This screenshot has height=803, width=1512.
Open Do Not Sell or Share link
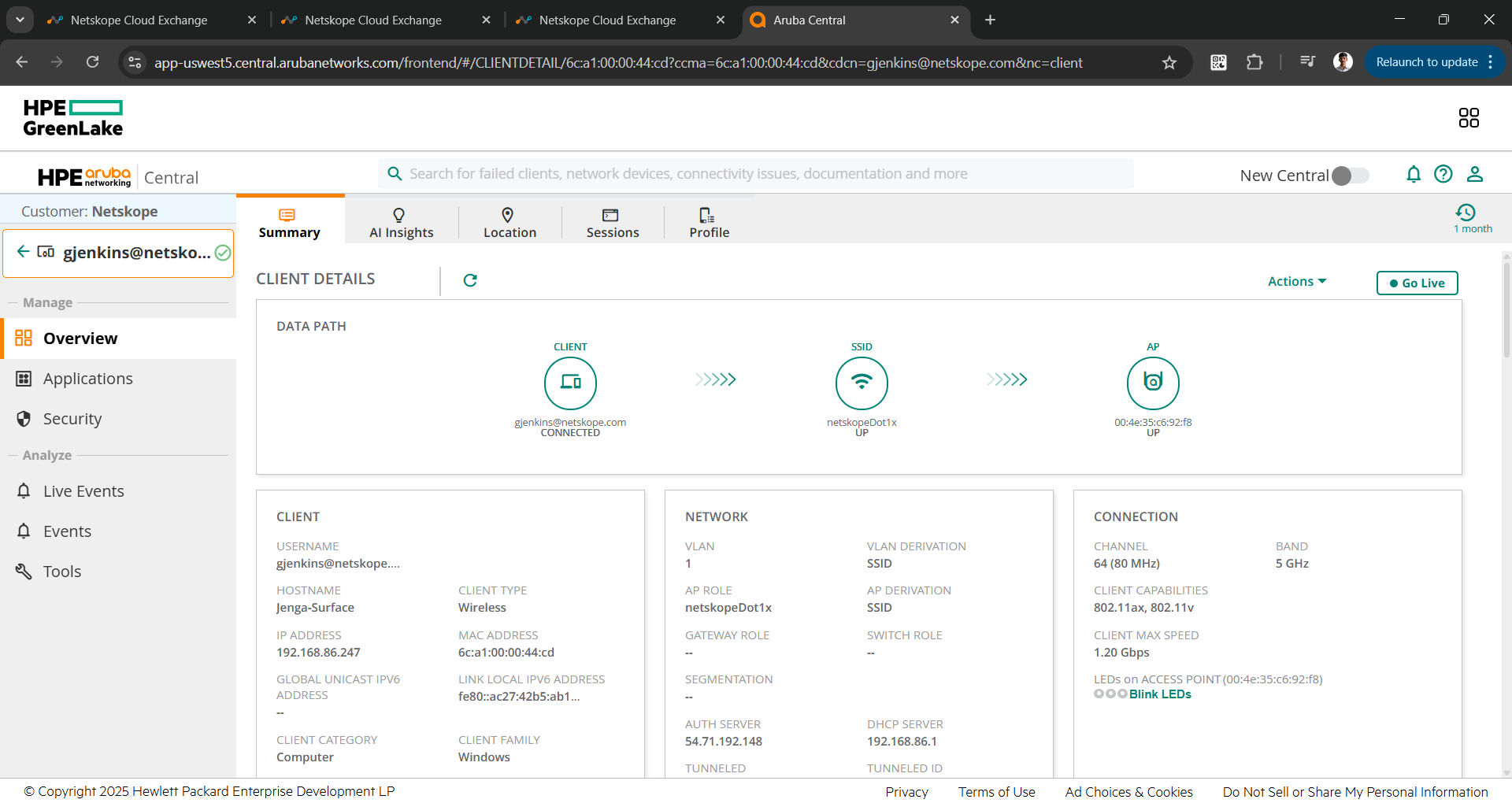click(1355, 792)
